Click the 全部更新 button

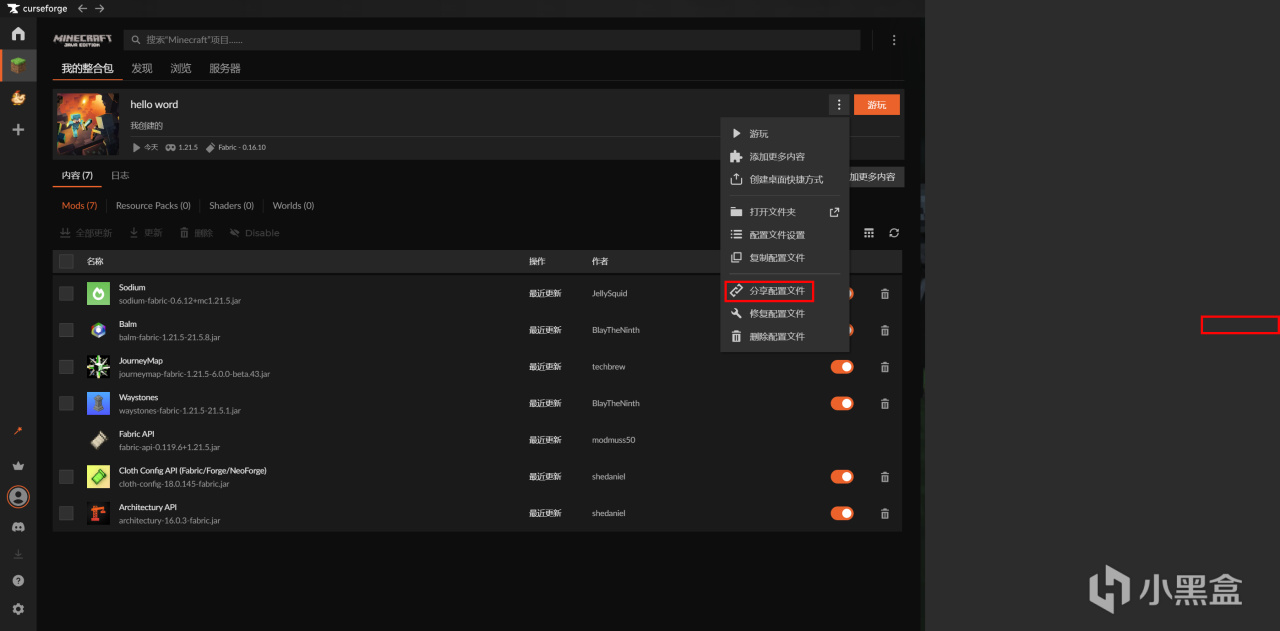[x=86, y=233]
